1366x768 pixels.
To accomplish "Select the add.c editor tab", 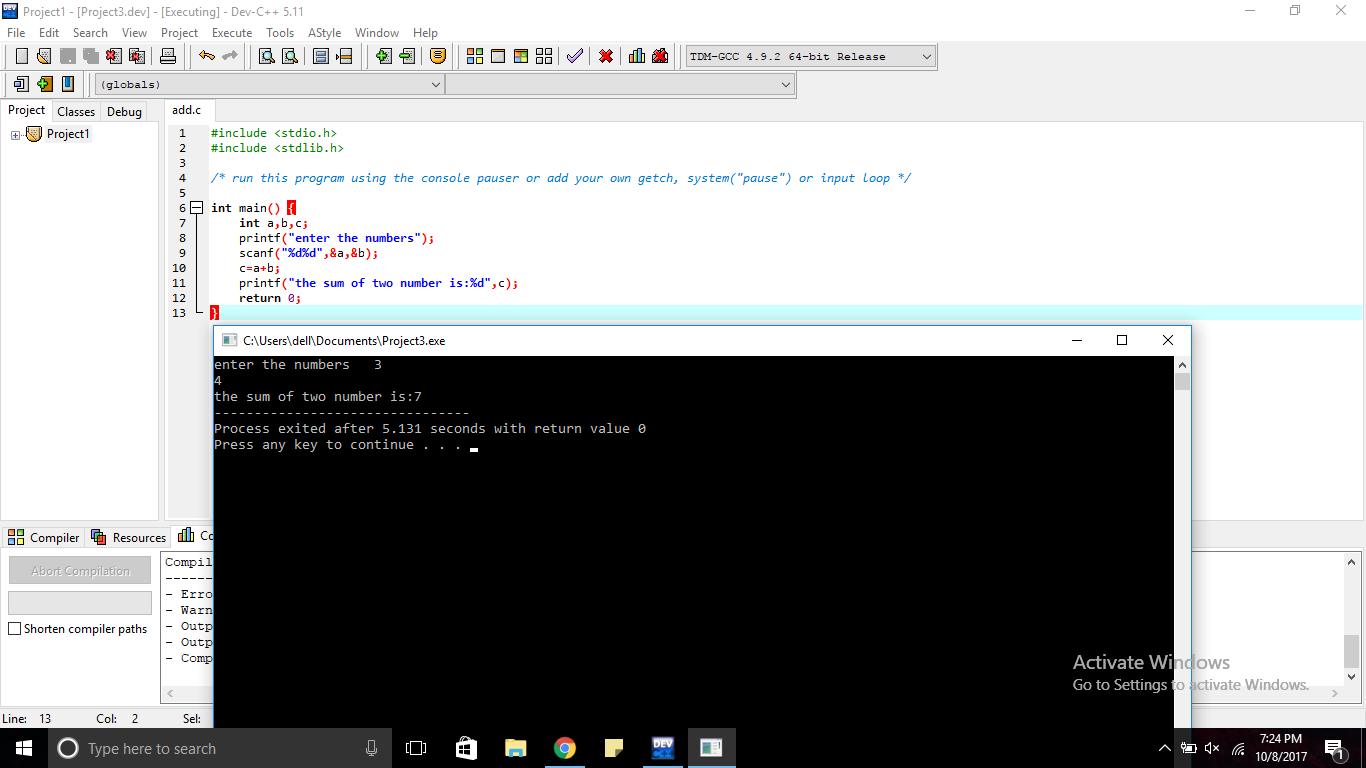I will (188, 110).
